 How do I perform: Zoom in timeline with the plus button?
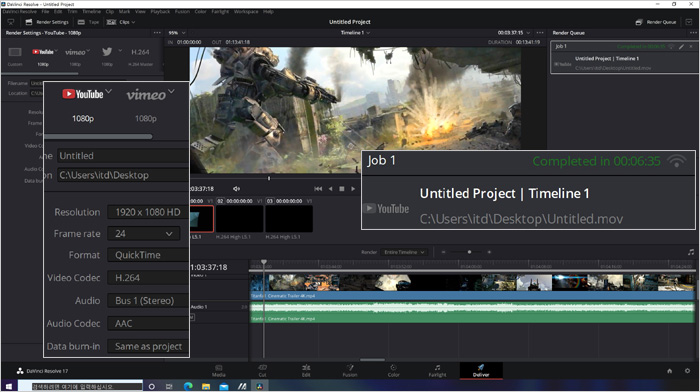[x=489, y=252]
